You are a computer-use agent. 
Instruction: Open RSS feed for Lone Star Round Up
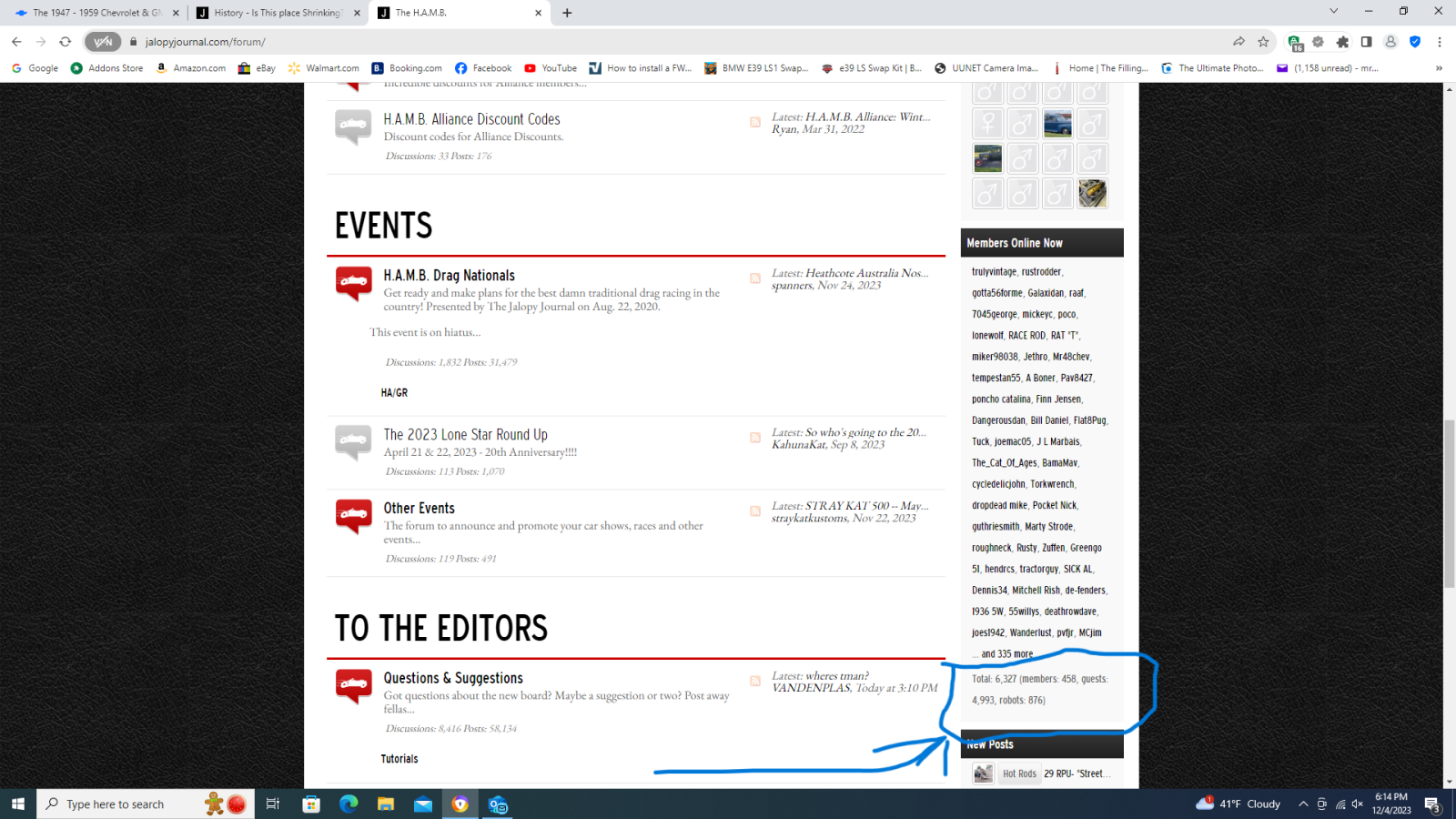click(755, 438)
